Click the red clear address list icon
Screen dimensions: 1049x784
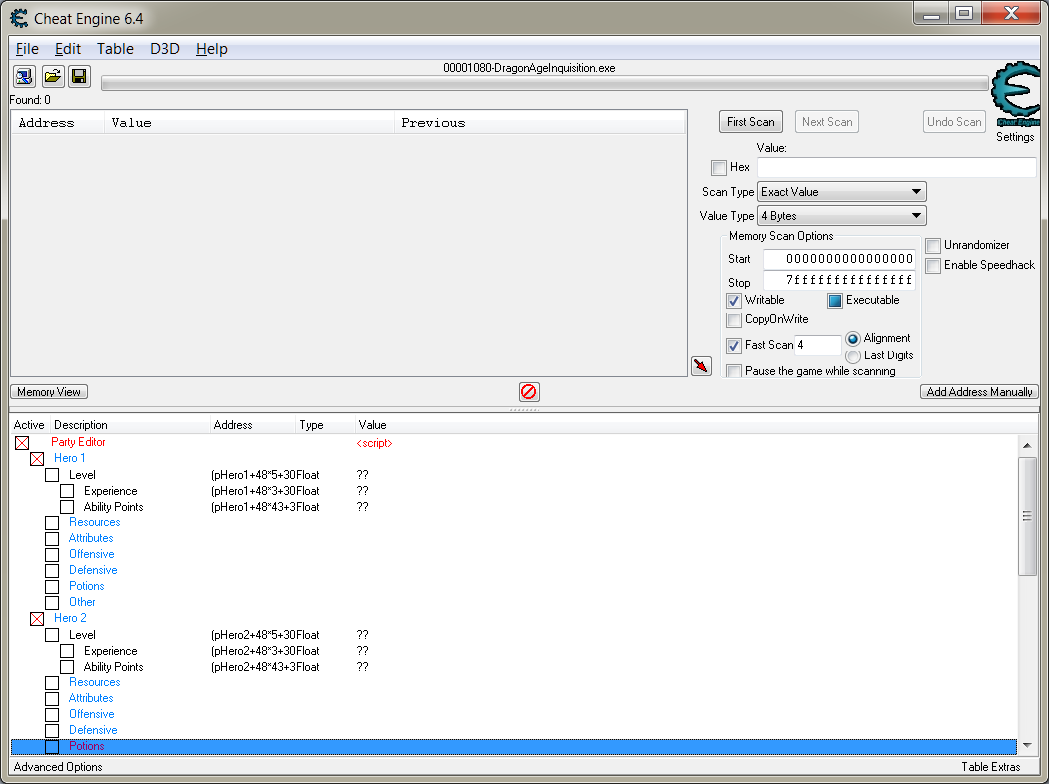pos(529,392)
